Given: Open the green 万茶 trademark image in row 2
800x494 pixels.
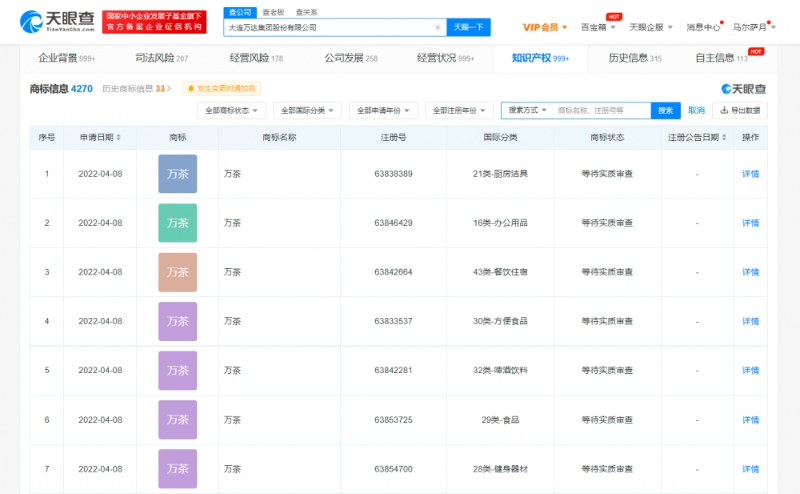Looking at the screenshot, I should point(177,223).
